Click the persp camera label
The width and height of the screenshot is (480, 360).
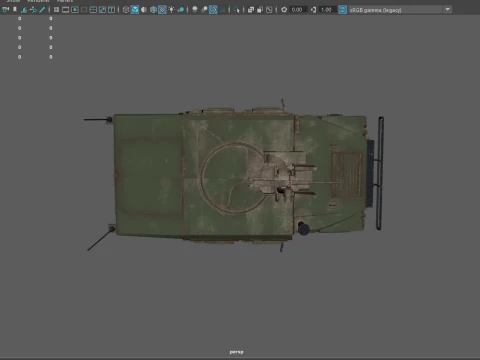236,352
